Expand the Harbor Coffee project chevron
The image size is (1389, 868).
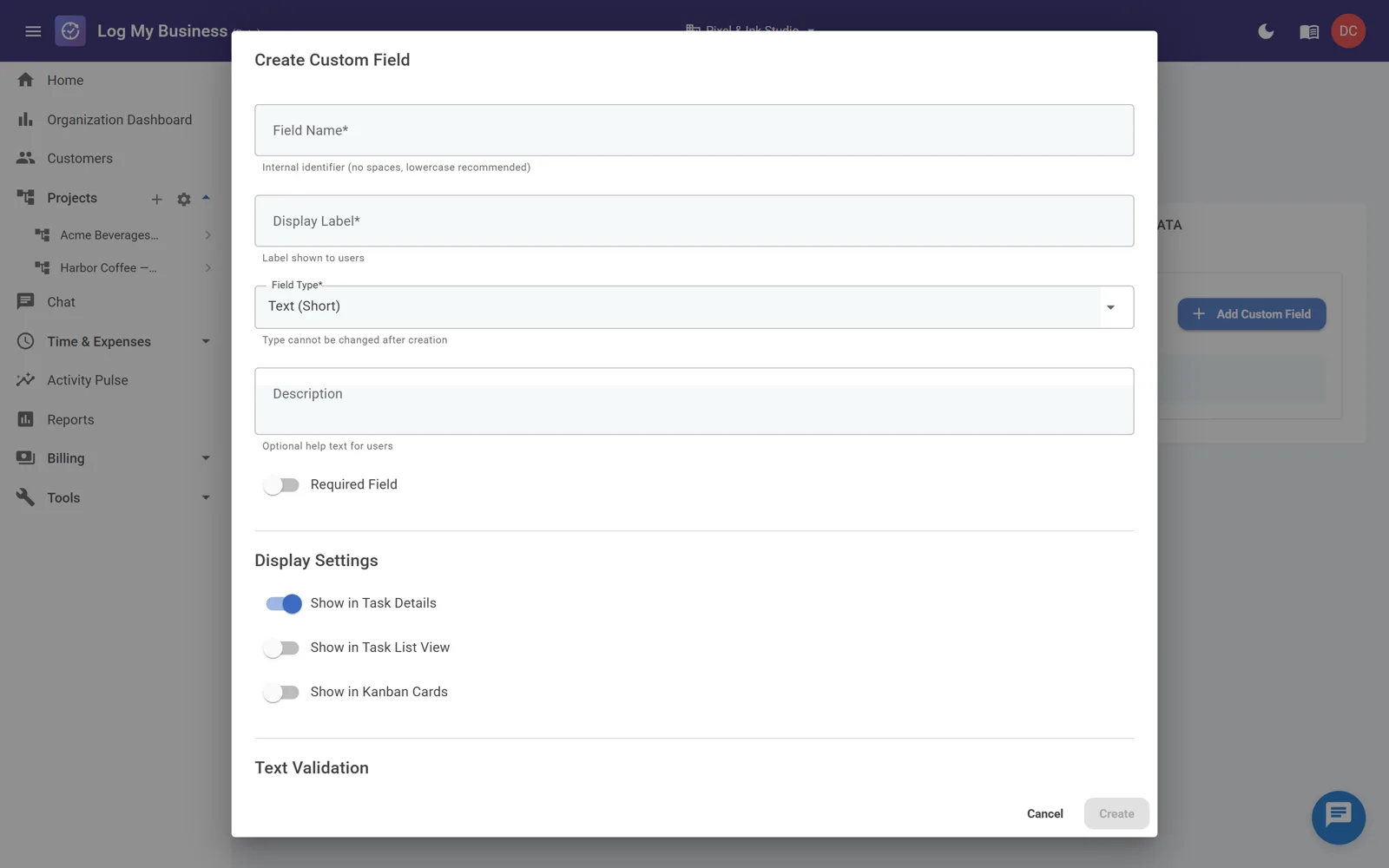tap(208, 268)
